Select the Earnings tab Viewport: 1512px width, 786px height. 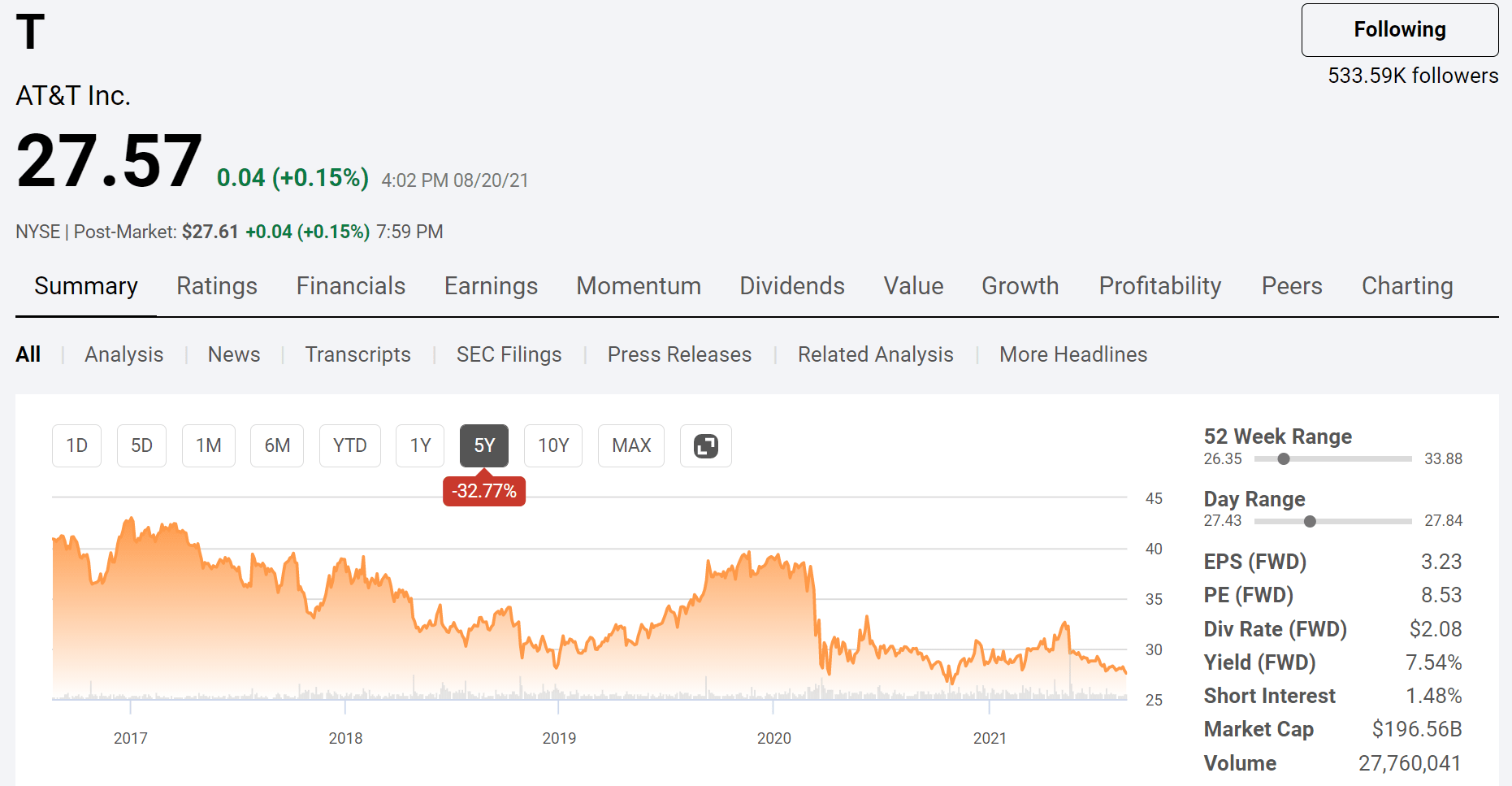point(491,286)
